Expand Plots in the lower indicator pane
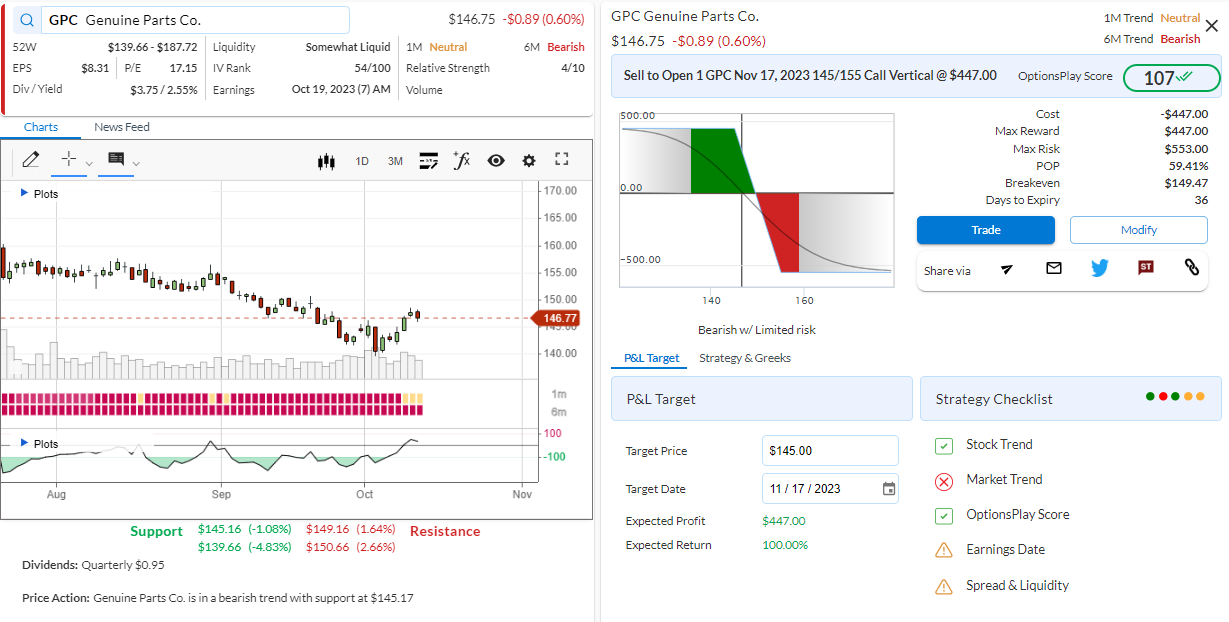The height and width of the screenshot is (622, 1229). [40, 444]
